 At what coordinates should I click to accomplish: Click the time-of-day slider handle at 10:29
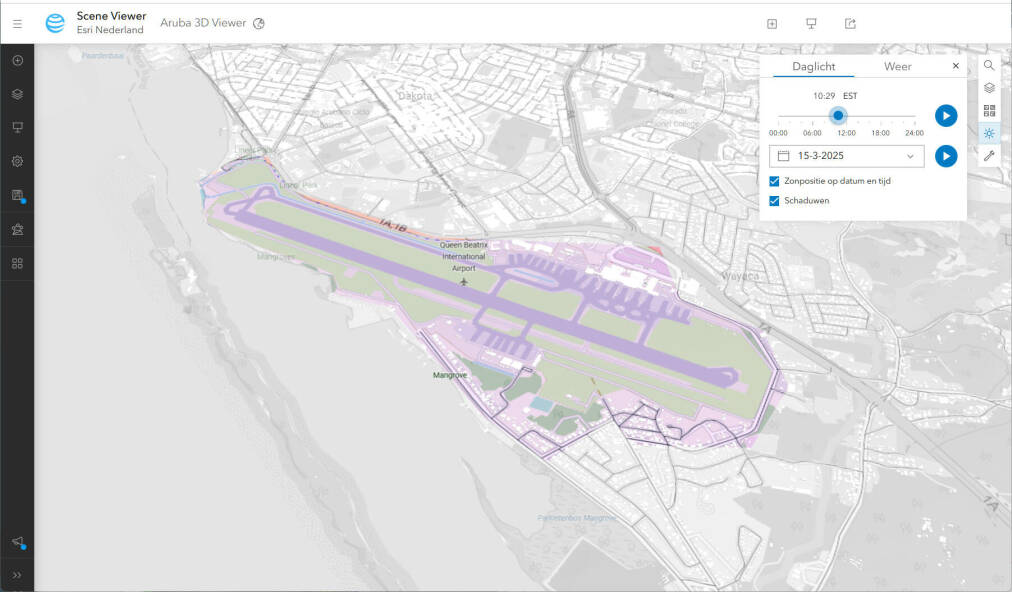[838, 115]
